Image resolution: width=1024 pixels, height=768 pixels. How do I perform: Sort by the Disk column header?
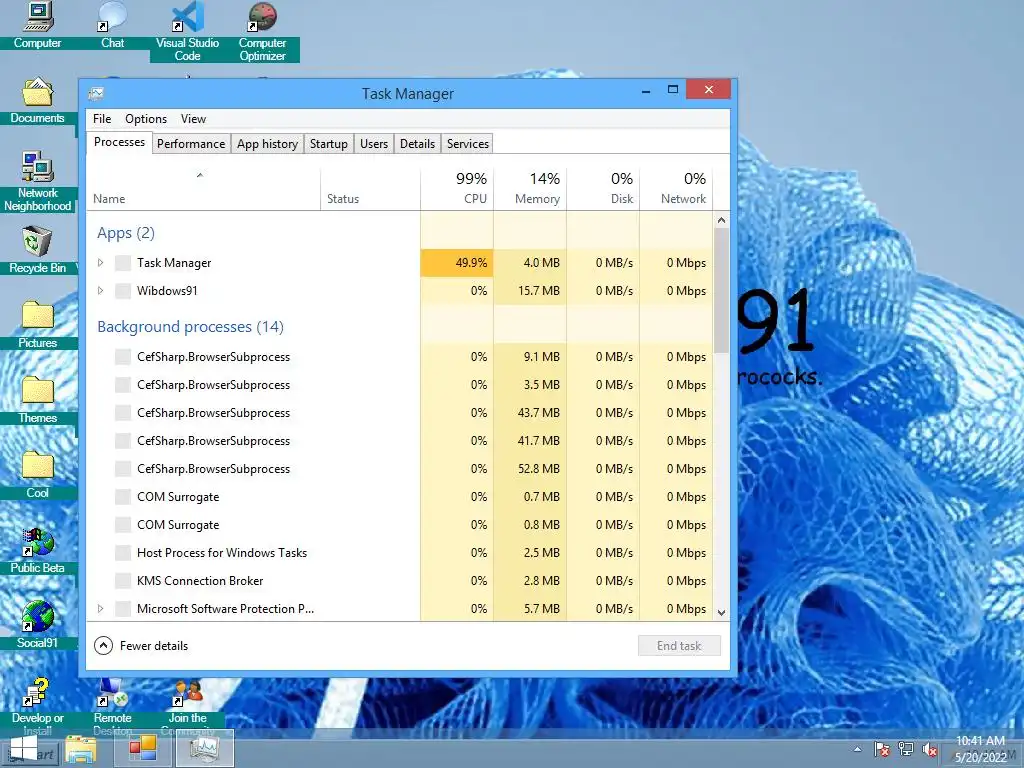[603, 189]
